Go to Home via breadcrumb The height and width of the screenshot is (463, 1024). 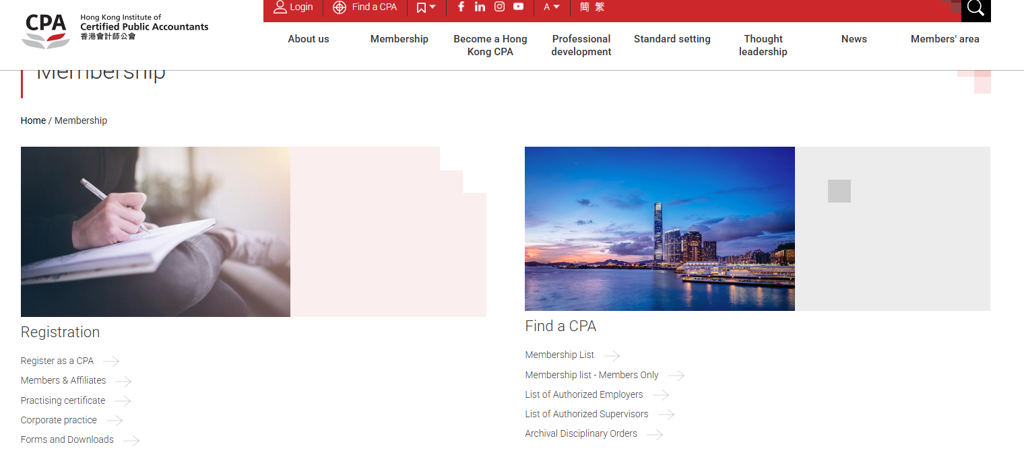tap(33, 121)
